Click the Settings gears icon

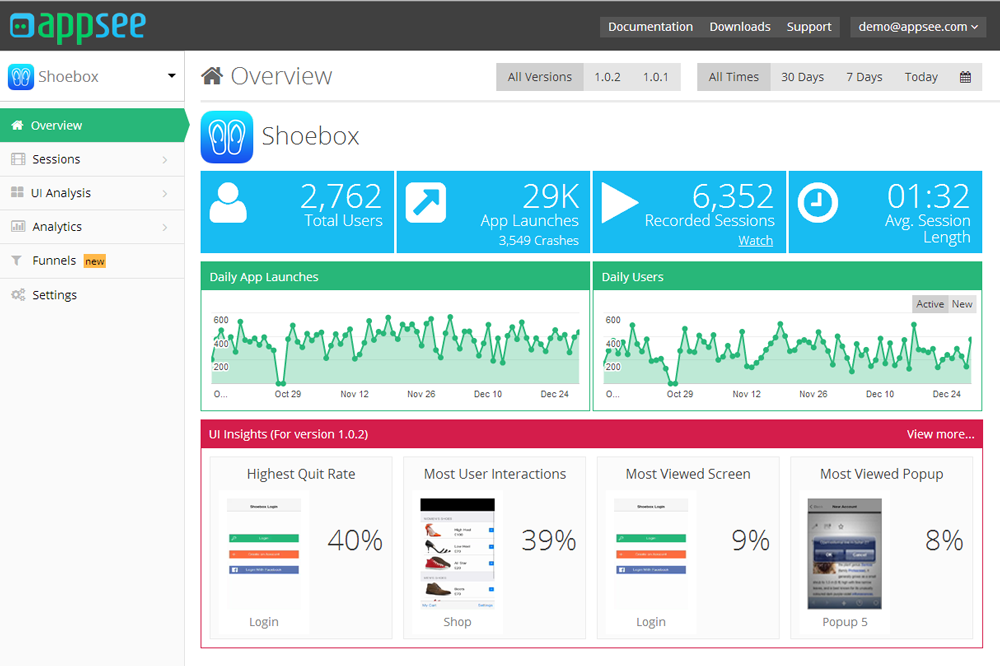click(x=18, y=294)
